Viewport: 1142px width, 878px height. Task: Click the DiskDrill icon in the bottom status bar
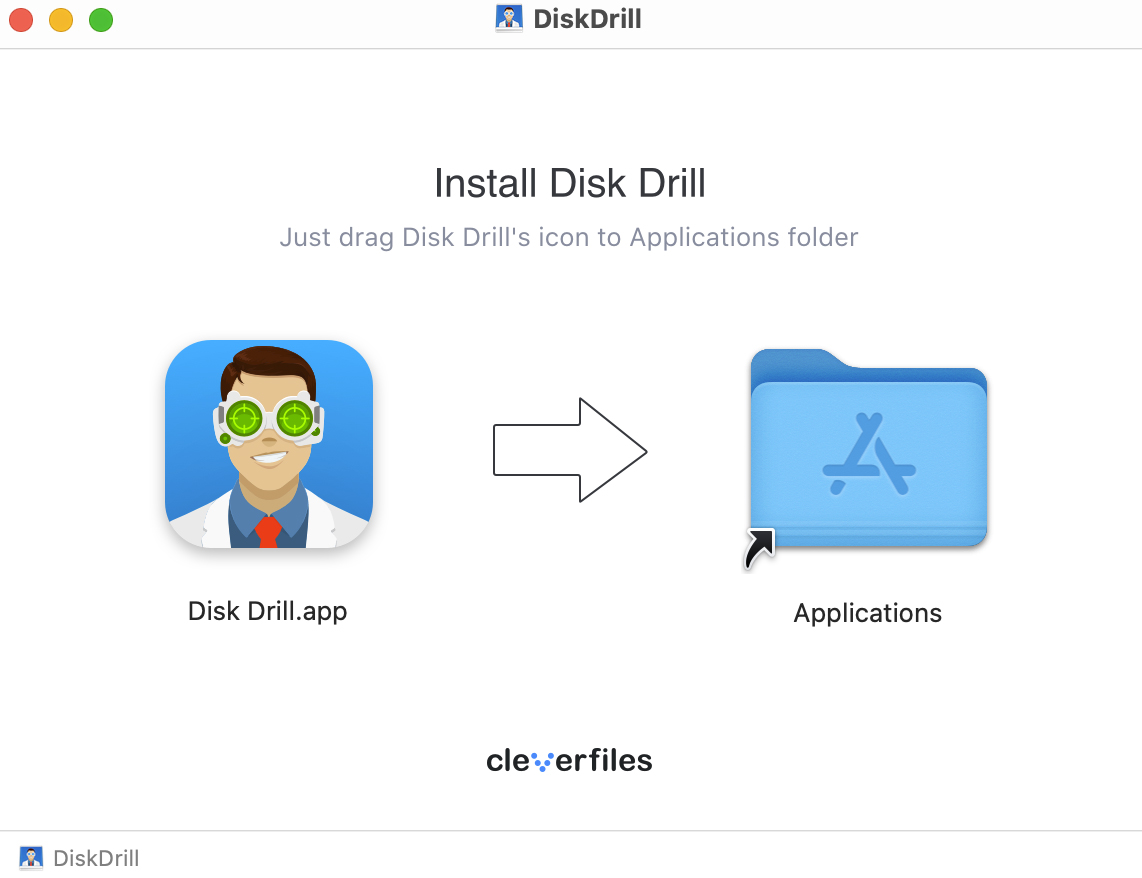pos(31,857)
